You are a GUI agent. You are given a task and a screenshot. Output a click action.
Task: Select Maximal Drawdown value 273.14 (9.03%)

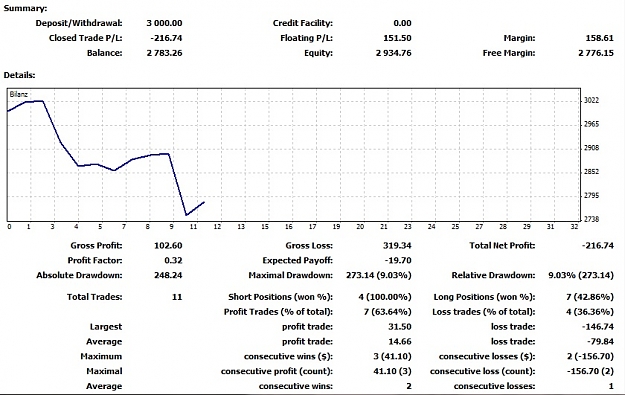[x=379, y=275]
